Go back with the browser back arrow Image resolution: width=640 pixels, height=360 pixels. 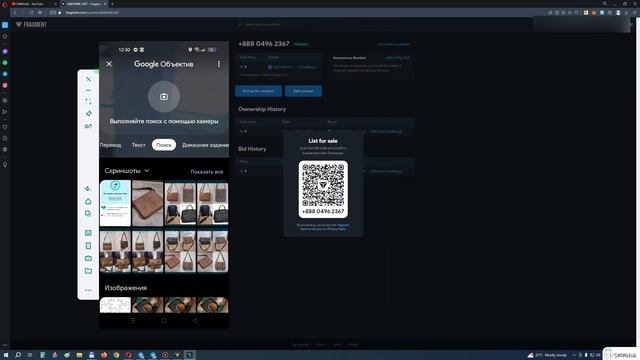(15, 13)
